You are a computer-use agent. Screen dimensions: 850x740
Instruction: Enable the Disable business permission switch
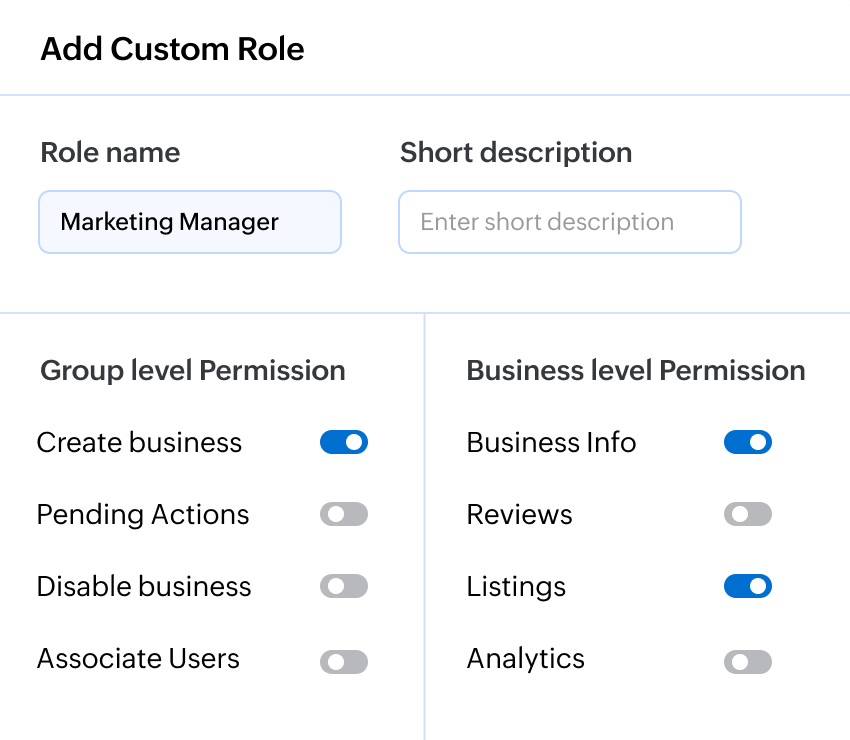[x=344, y=586]
